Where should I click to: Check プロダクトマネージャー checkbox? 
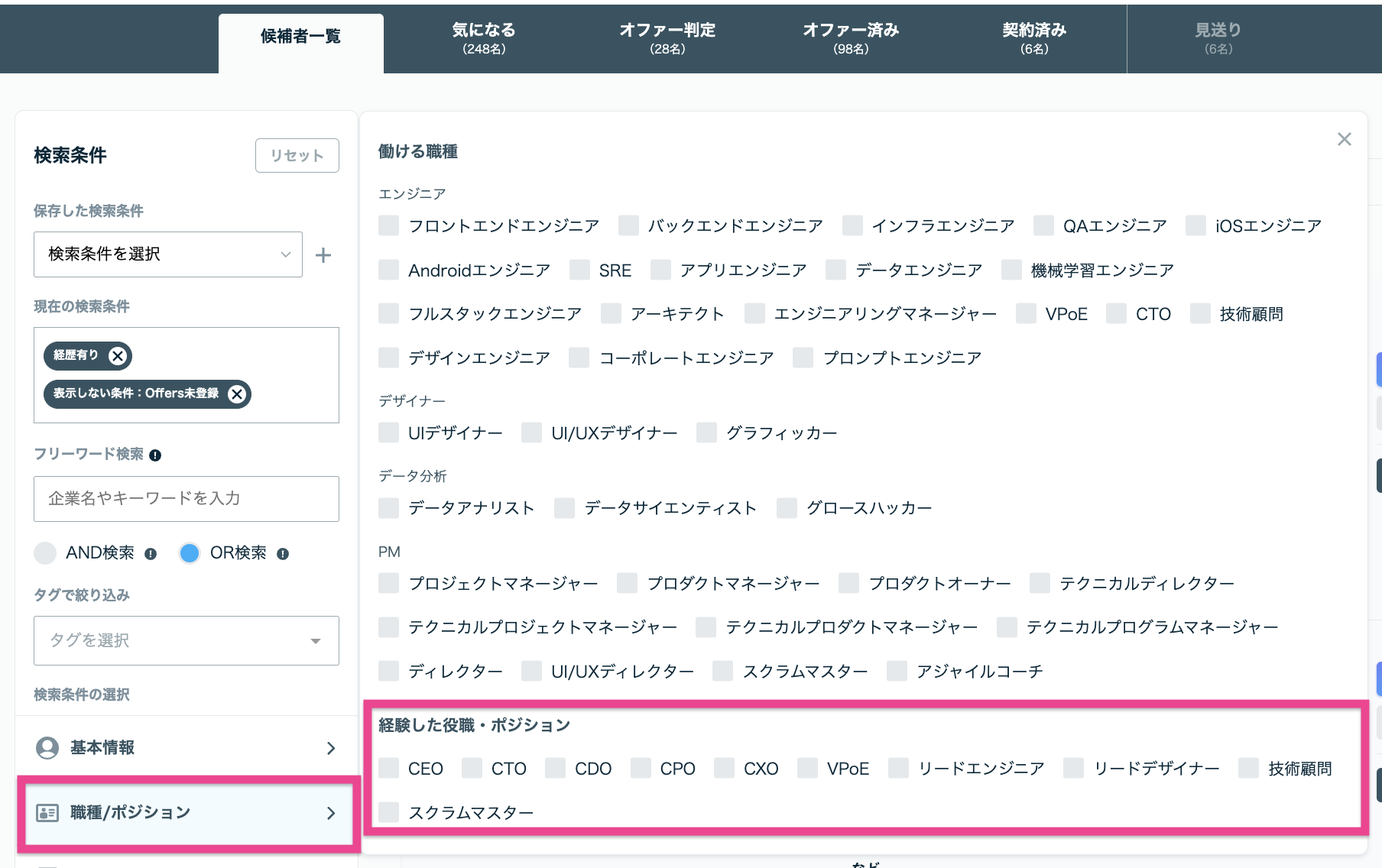pyautogui.click(x=628, y=583)
